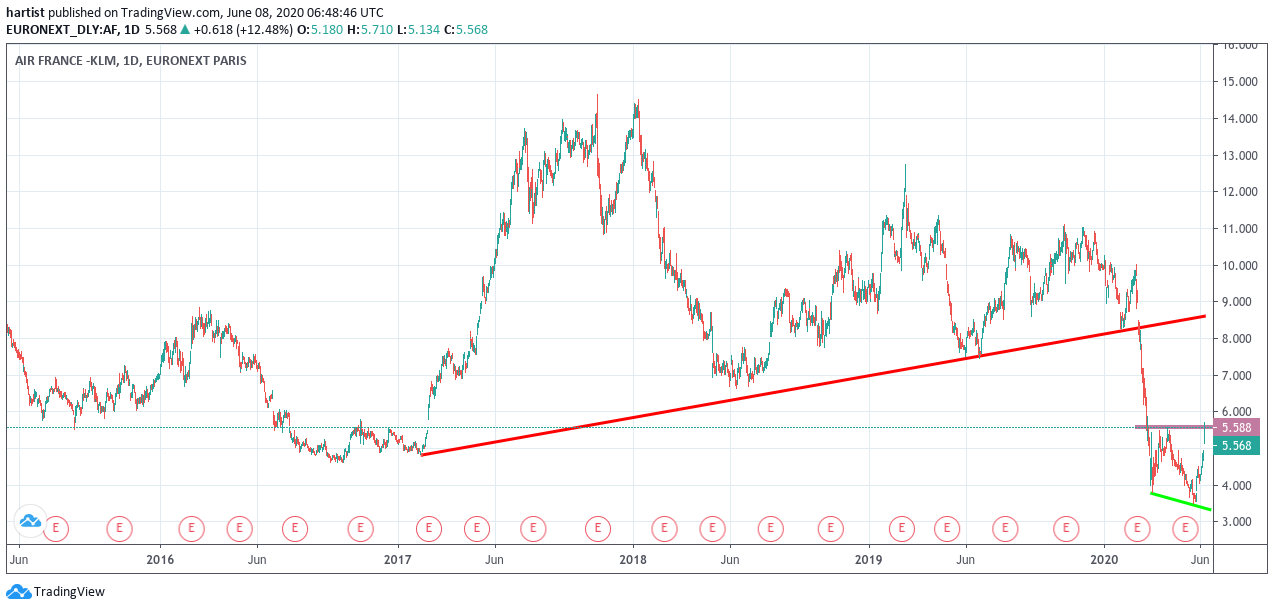
Task: Click the 12.000 price axis label
Action: point(1238,192)
